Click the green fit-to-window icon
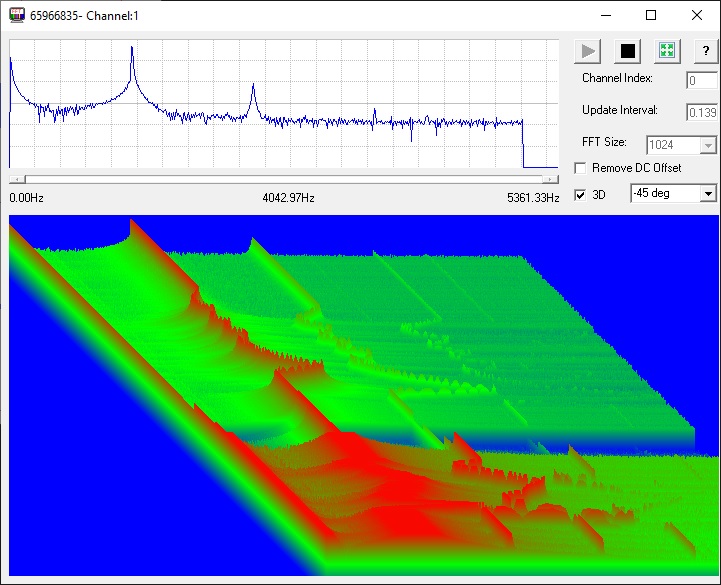The height and width of the screenshot is (585, 721). tap(667, 51)
